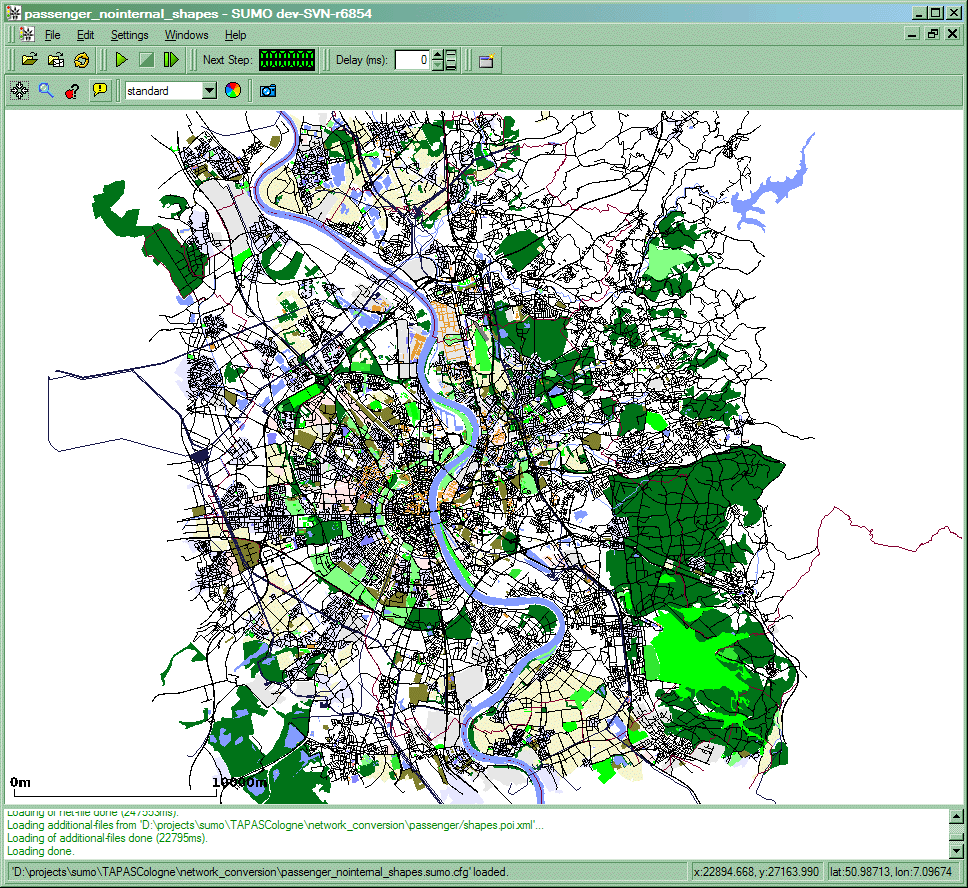Click the magnifier locate icon
Image resolution: width=968 pixels, height=888 pixels.
click(x=45, y=91)
